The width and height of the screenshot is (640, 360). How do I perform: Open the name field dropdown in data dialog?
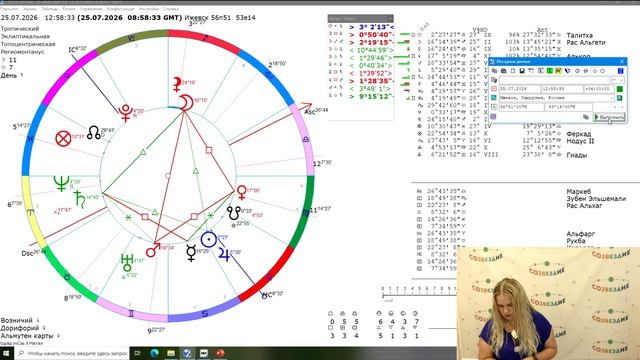point(622,80)
